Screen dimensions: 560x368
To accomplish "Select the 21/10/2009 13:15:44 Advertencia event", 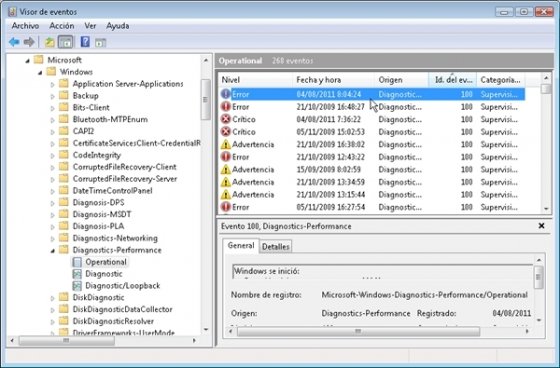I will 372,194.
